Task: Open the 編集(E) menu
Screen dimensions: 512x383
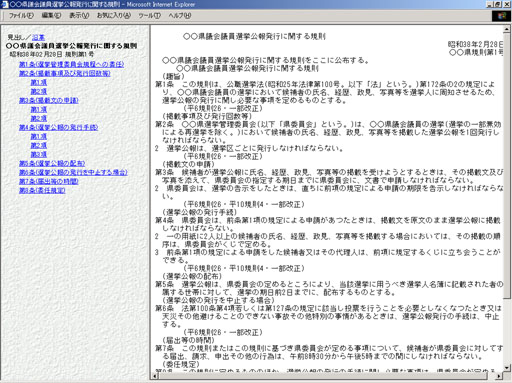Action: (x=51, y=15)
